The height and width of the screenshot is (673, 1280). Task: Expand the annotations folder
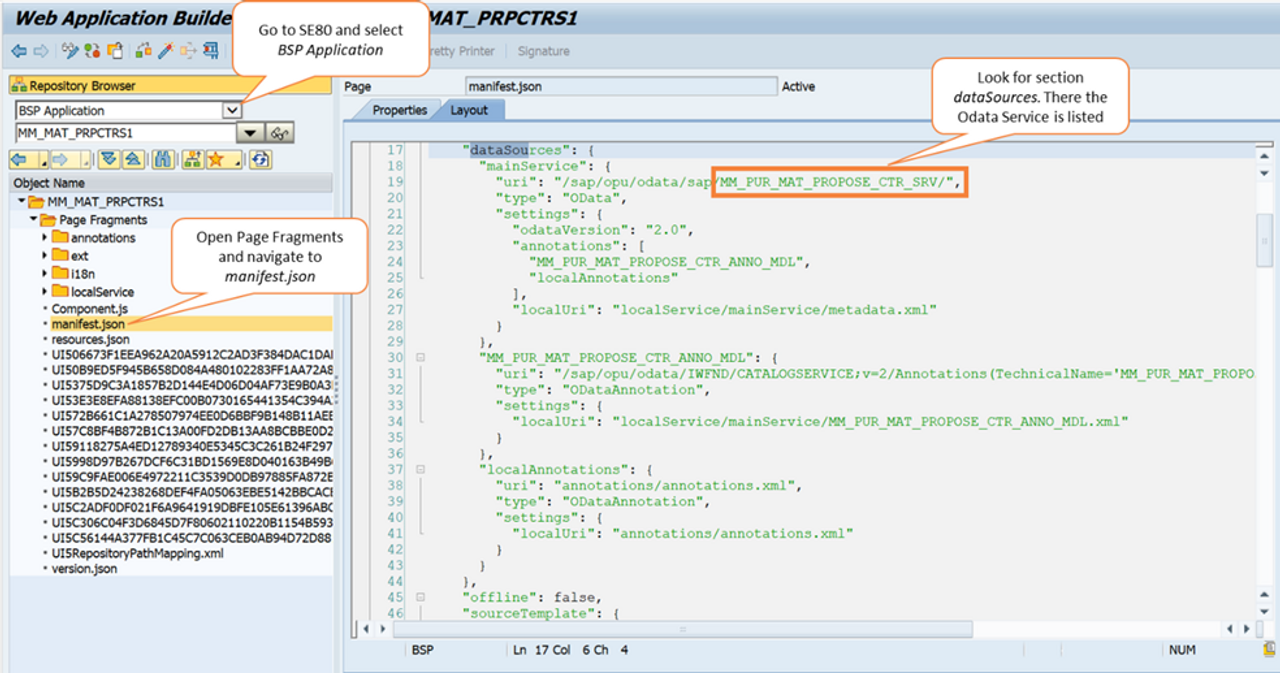(x=44, y=238)
